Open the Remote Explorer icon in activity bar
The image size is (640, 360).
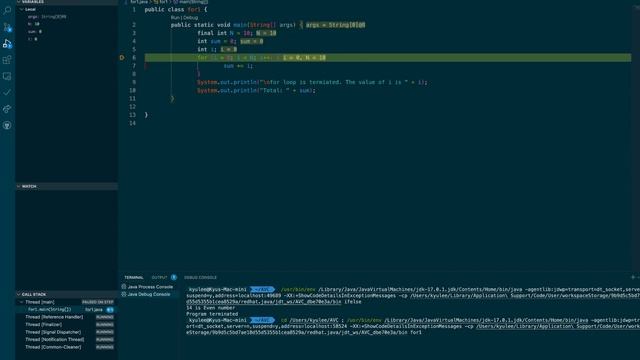click(7, 76)
